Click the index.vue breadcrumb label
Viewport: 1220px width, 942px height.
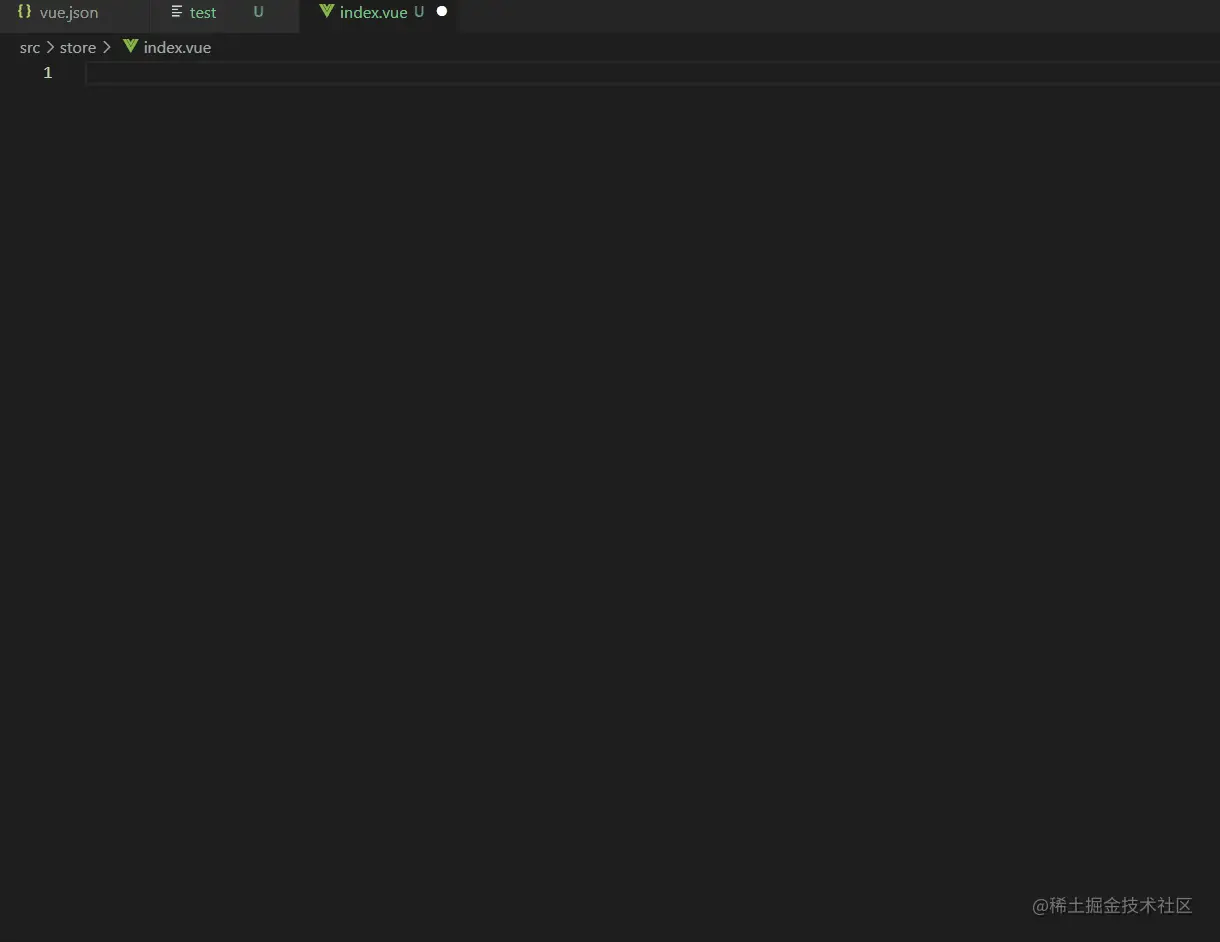click(177, 47)
